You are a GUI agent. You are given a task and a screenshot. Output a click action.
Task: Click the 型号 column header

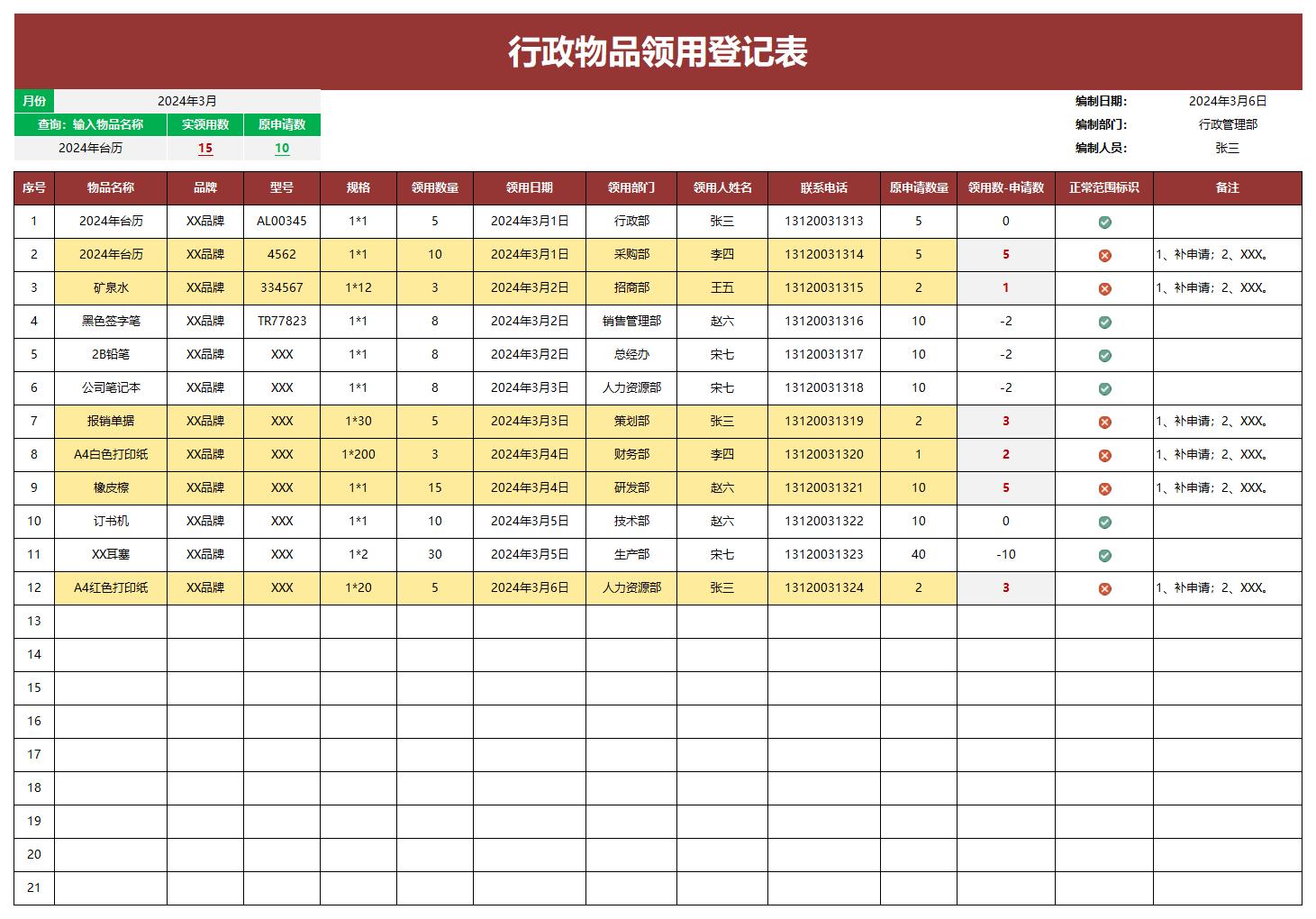(282, 187)
